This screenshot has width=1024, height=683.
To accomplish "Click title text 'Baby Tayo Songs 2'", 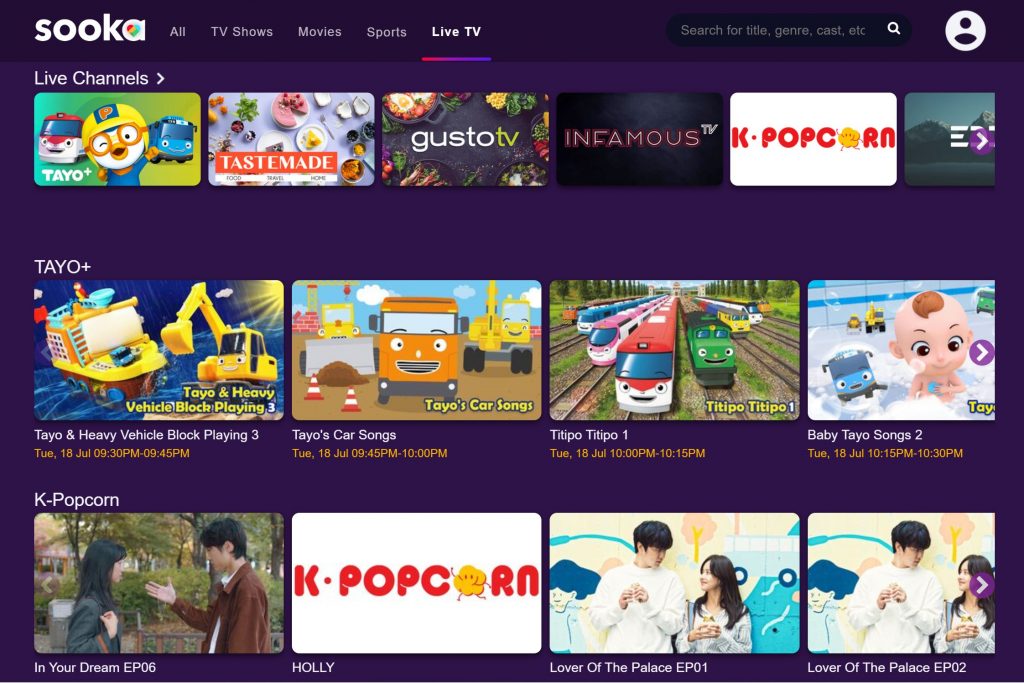I will 865,435.
